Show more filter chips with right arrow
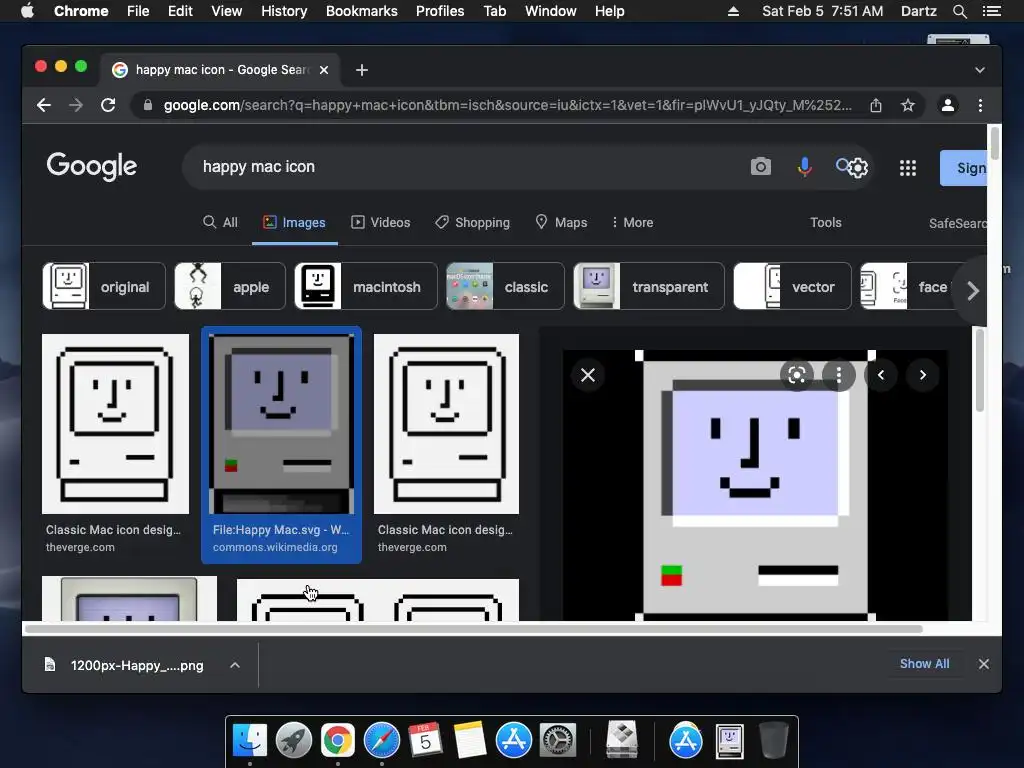The image size is (1024, 768). coord(973,291)
